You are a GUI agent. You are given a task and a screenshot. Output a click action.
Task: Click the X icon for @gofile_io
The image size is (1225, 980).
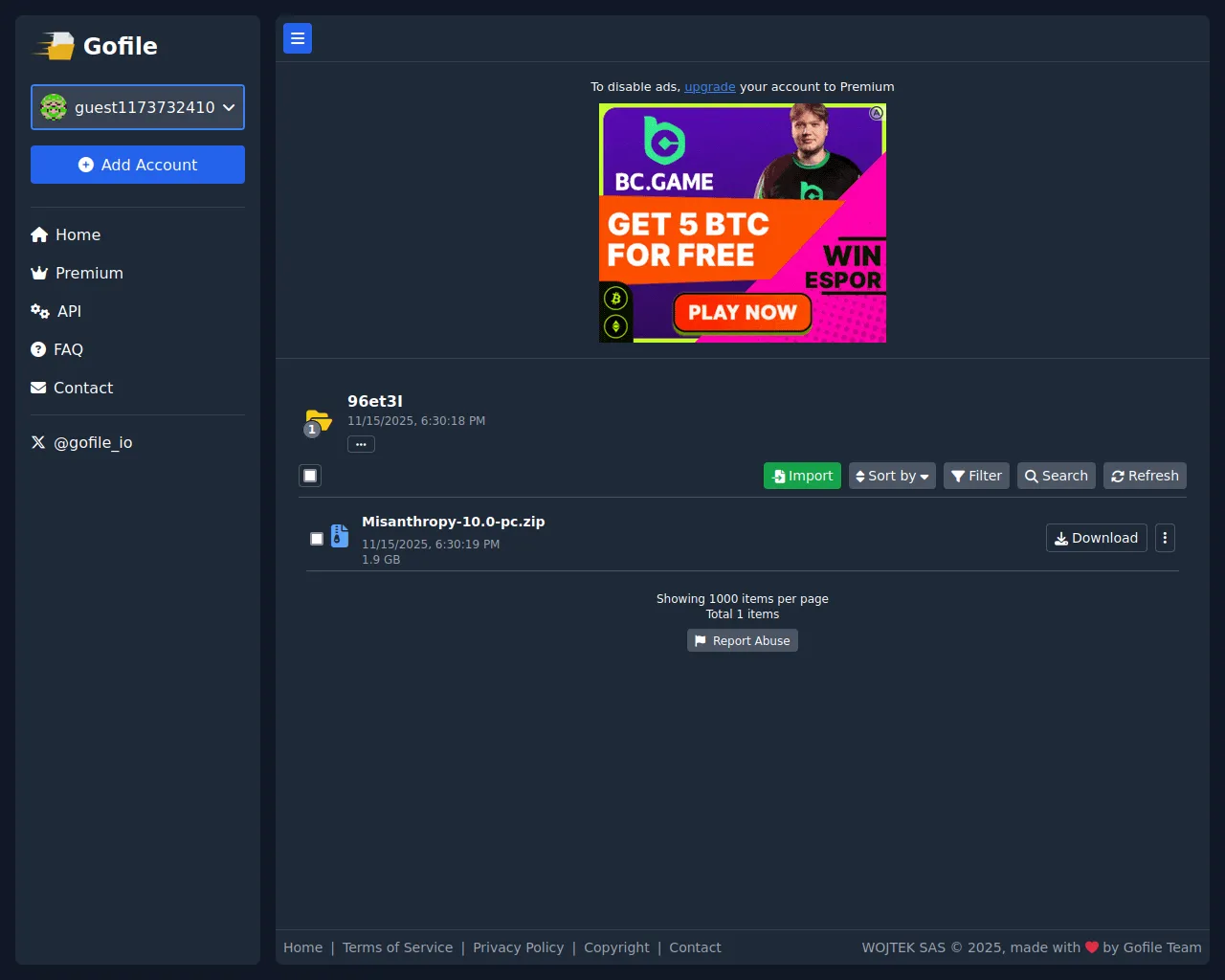tap(38, 442)
